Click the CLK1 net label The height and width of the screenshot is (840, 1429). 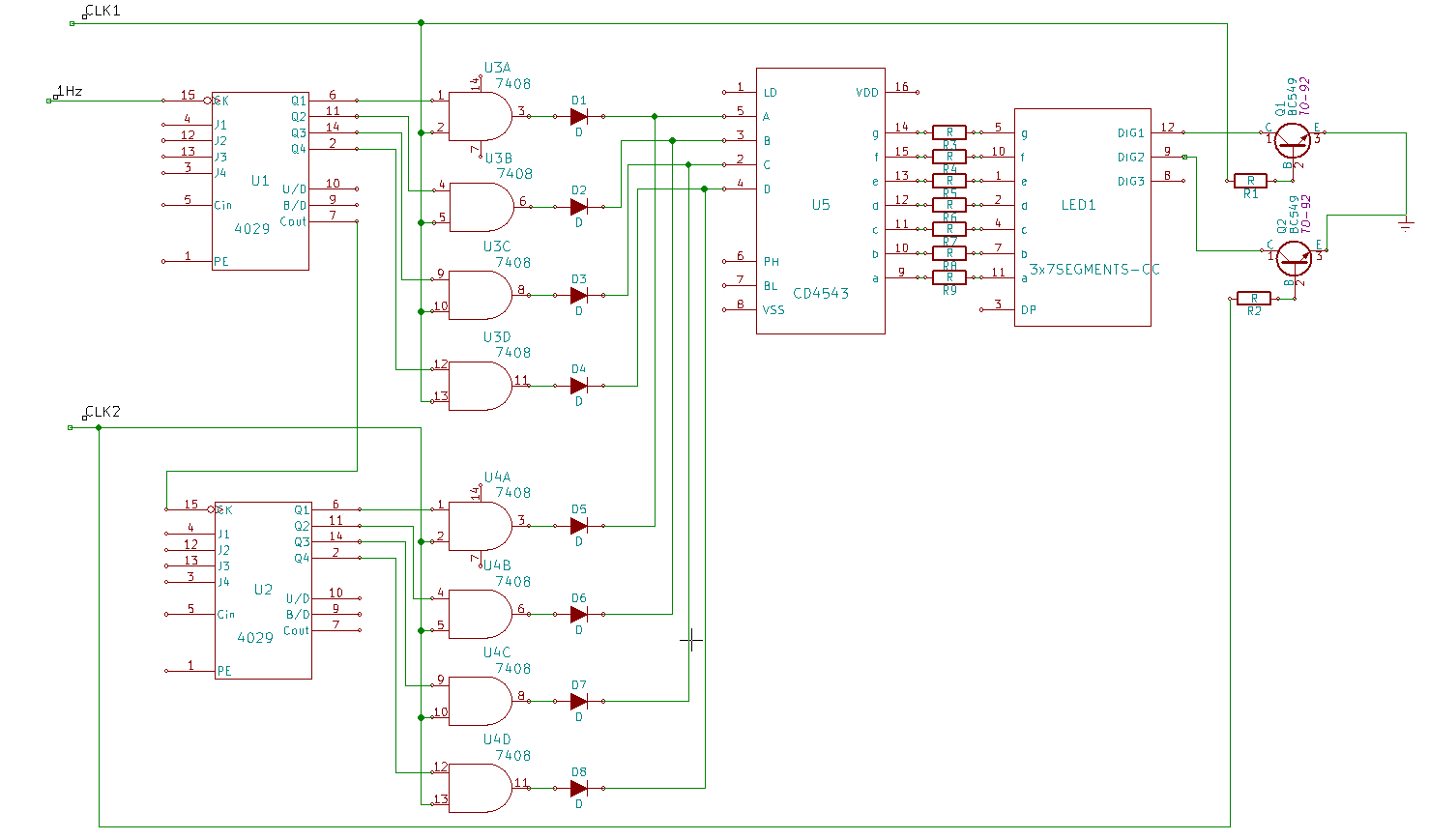click(102, 12)
